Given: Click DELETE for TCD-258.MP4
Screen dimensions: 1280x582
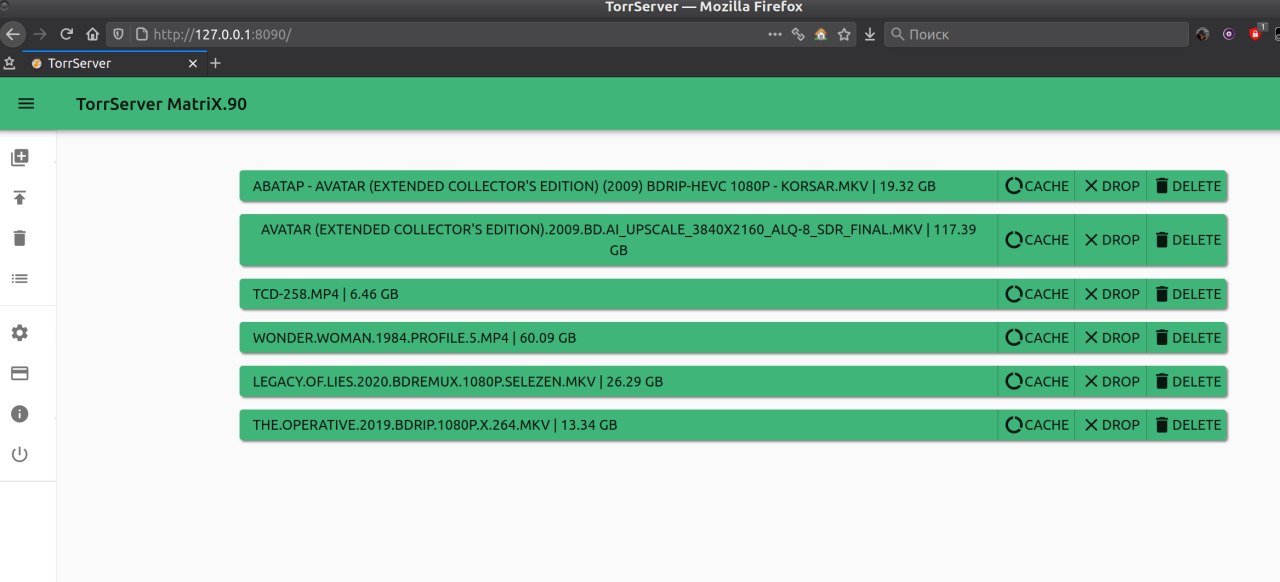Looking at the screenshot, I should [x=1187, y=294].
